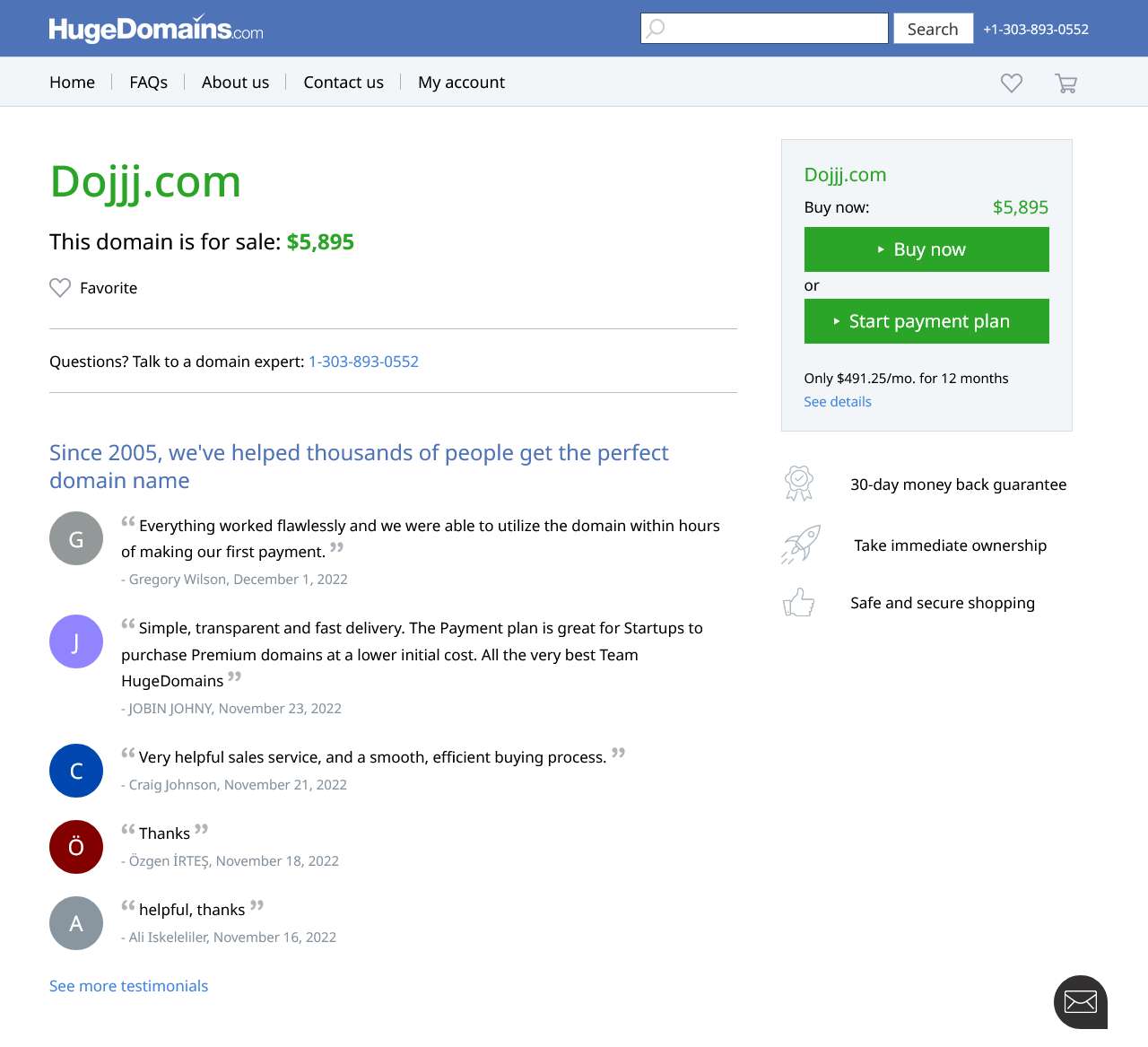
Task: Open My account
Action: click(x=461, y=83)
